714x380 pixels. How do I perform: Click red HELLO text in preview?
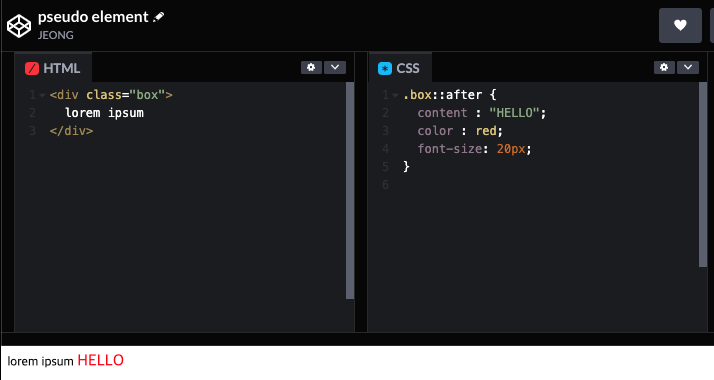tap(101, 360)
